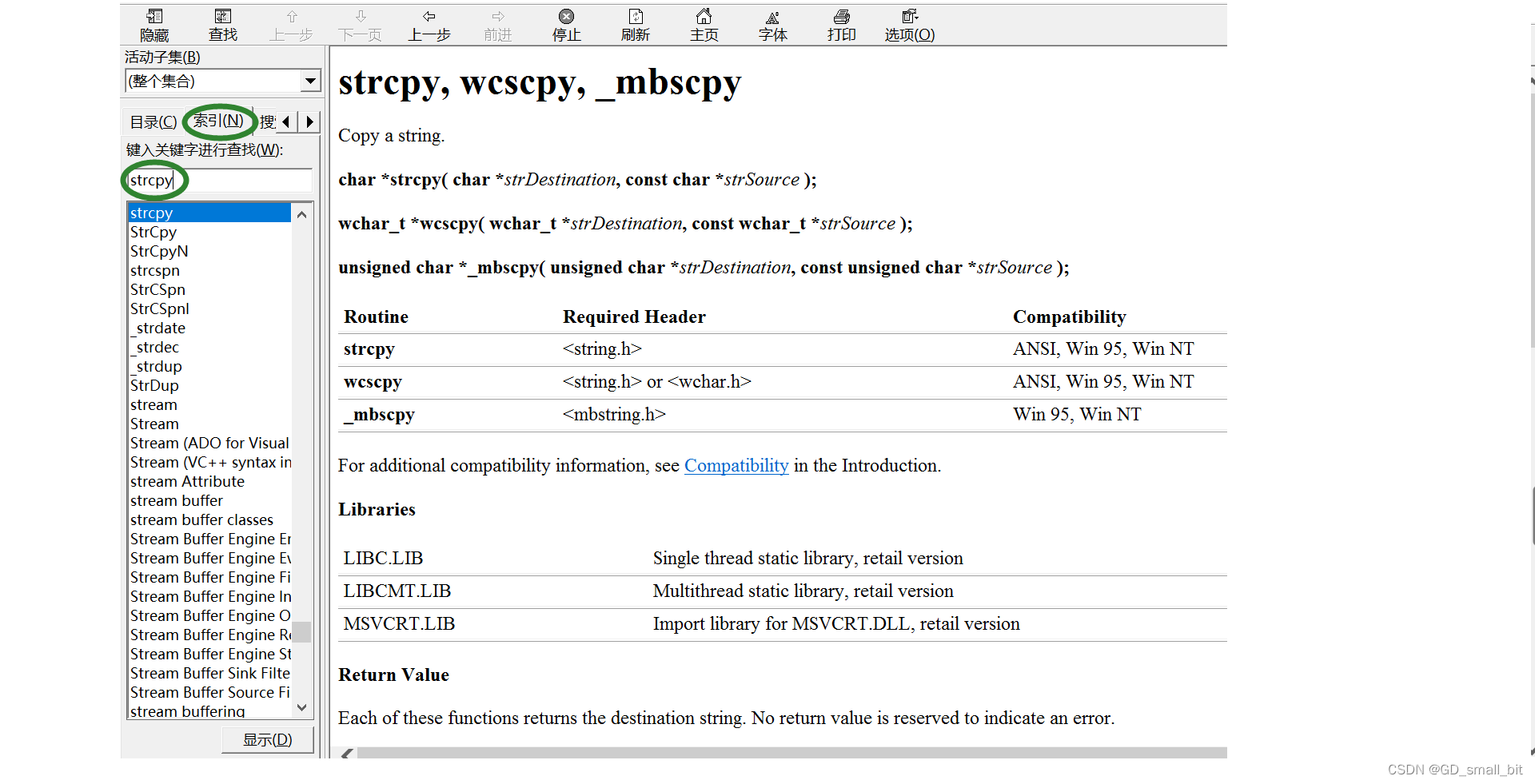Refresh the page with the 刷新 icon
This screenshot has width=1535, height=784.
point(636,17)
